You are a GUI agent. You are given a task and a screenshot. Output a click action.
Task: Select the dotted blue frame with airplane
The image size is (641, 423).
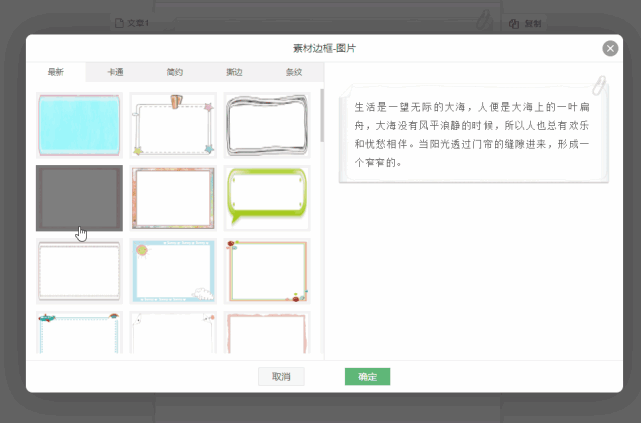click(x=79, y=332)
